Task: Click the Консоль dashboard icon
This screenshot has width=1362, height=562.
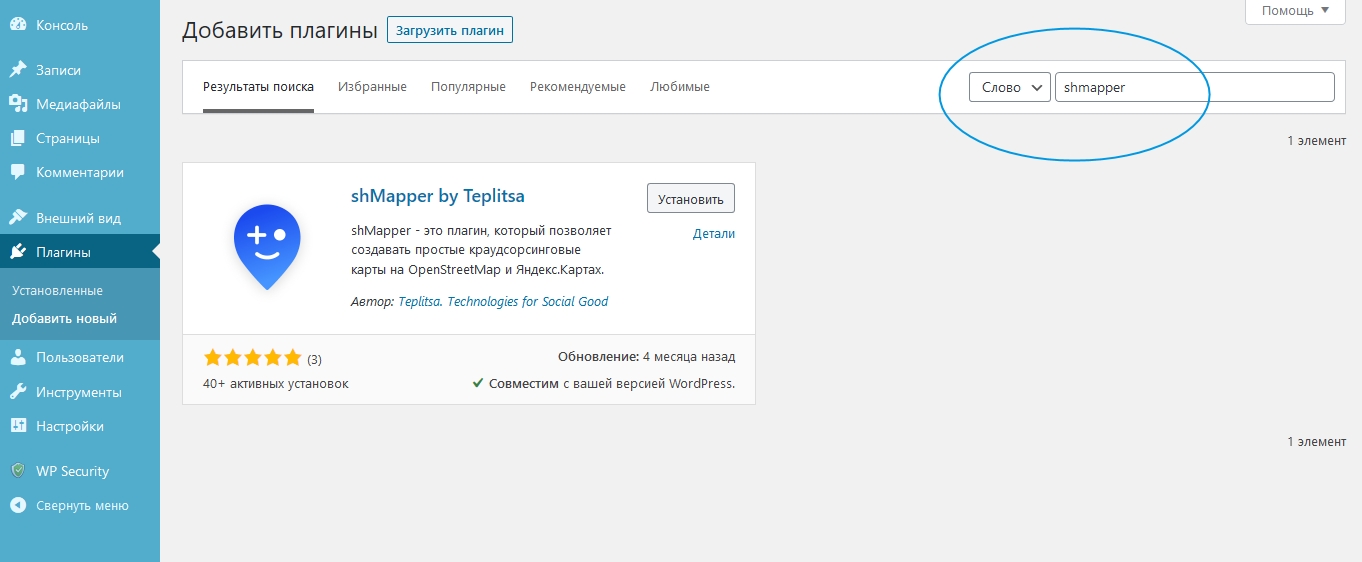Action: click(x=18, y=25)
